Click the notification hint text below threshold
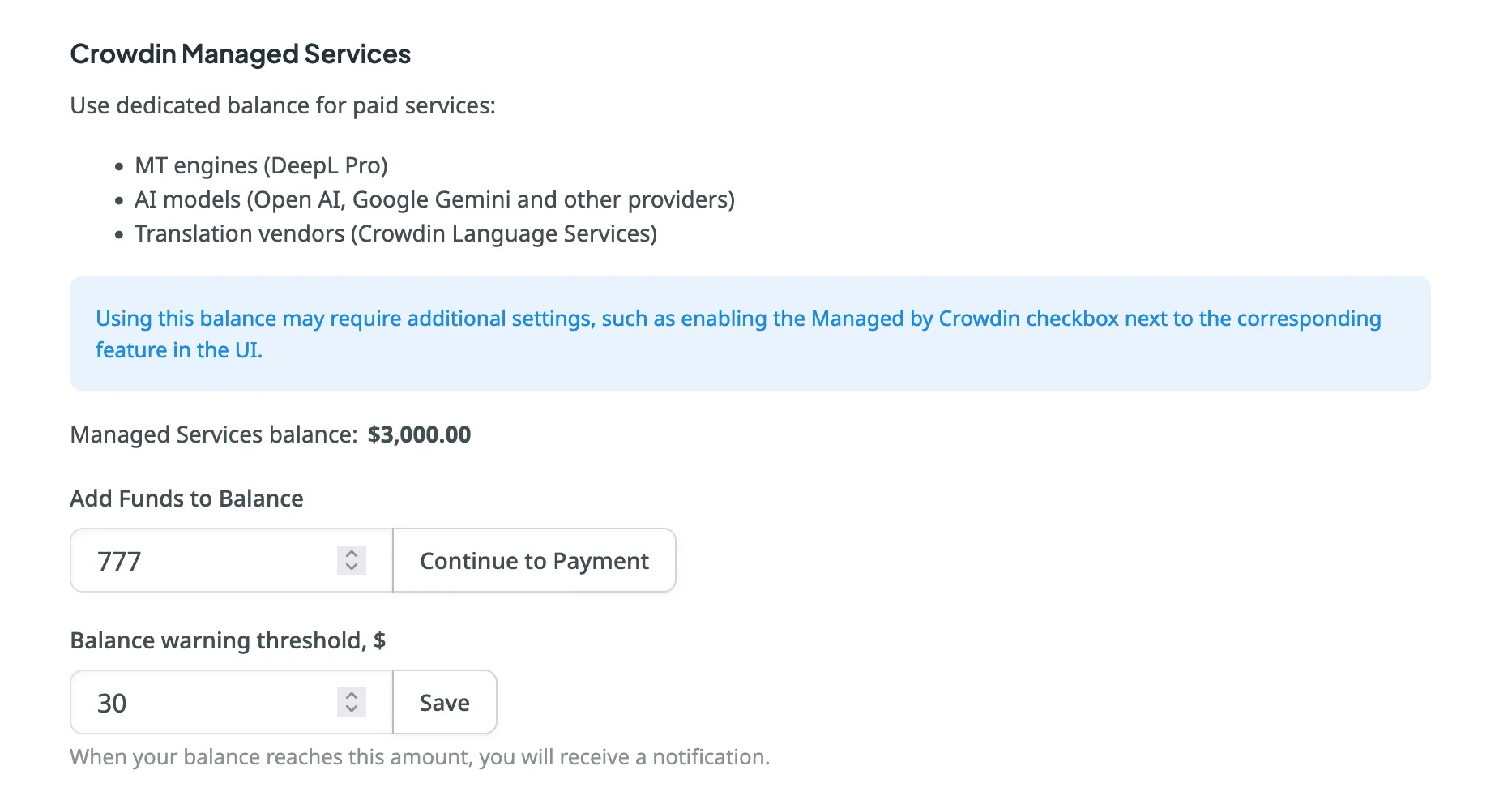 [x=419, y=757]
